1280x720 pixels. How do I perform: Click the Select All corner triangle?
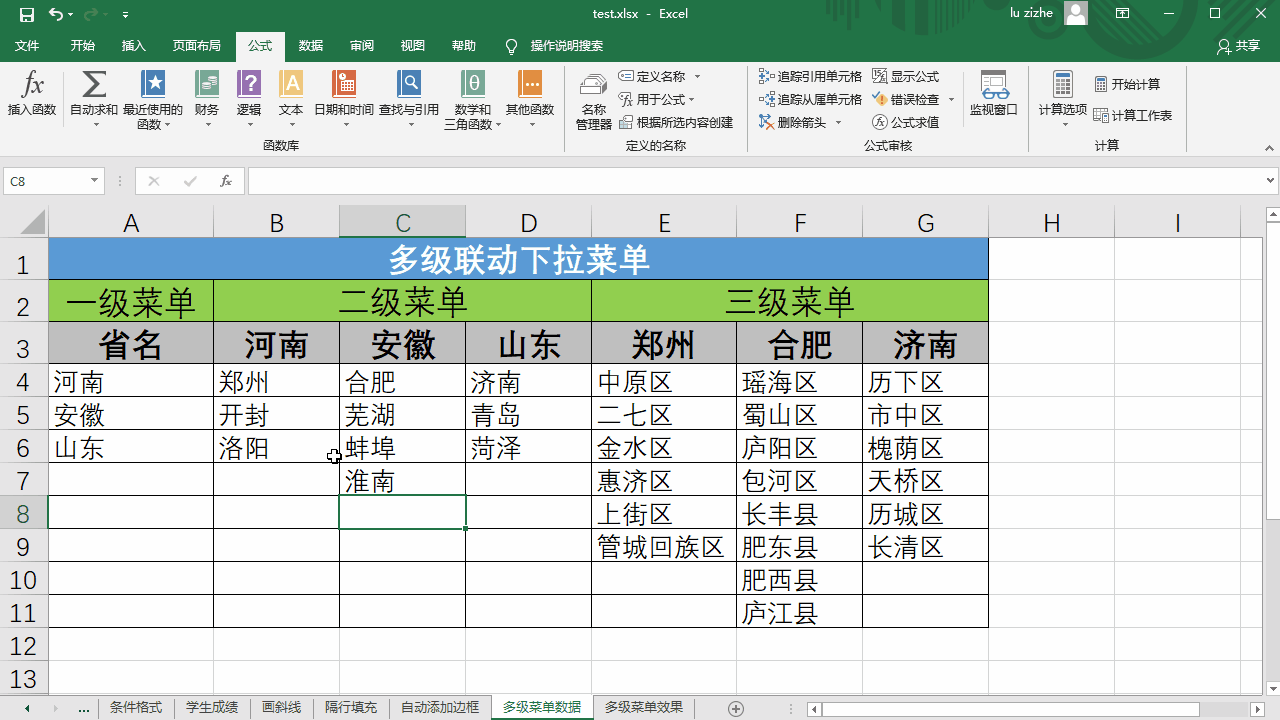pyautogui.click(x=32, y=222)
